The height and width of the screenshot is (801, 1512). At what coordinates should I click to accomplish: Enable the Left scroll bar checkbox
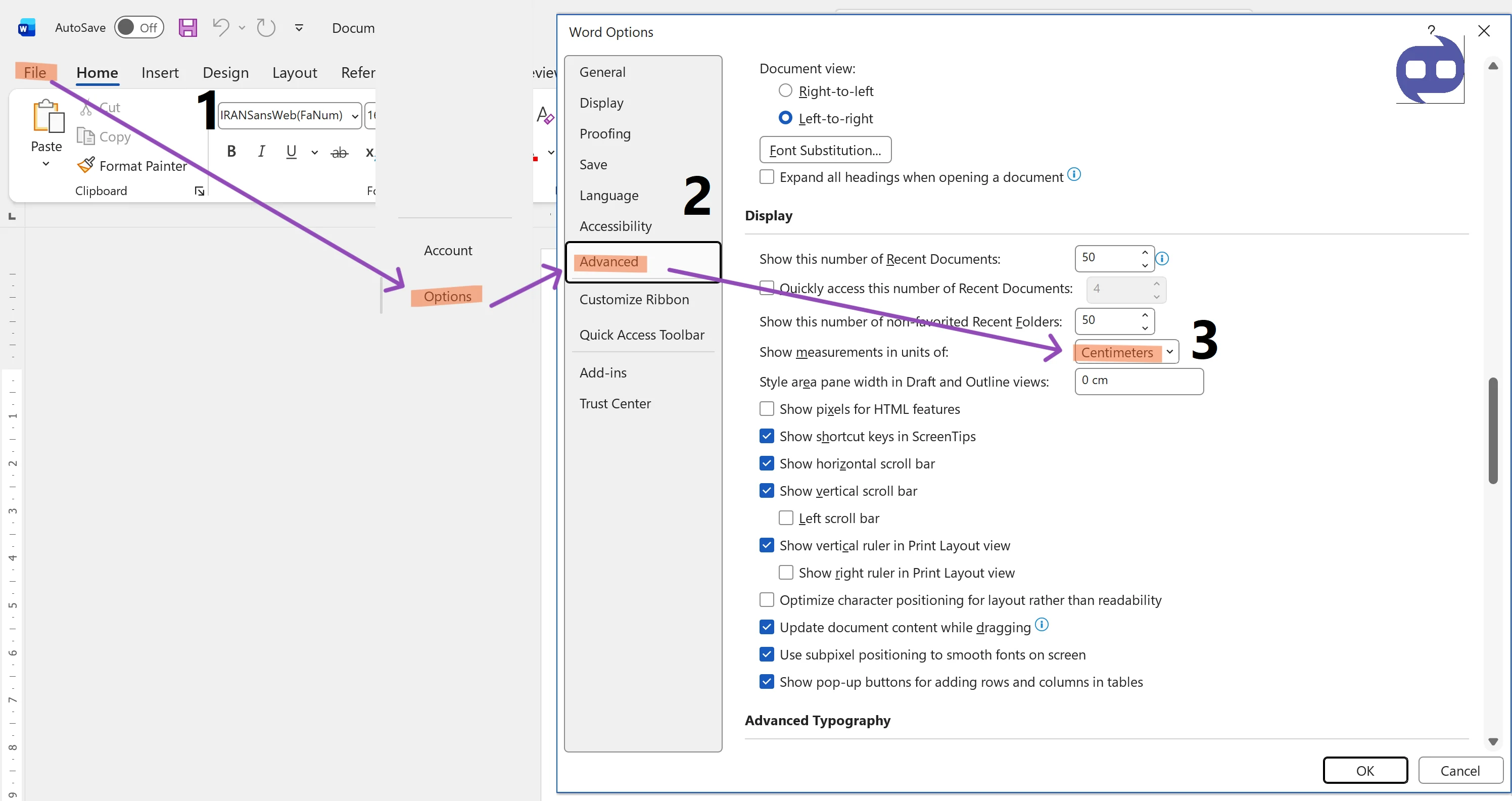point(785,517)
